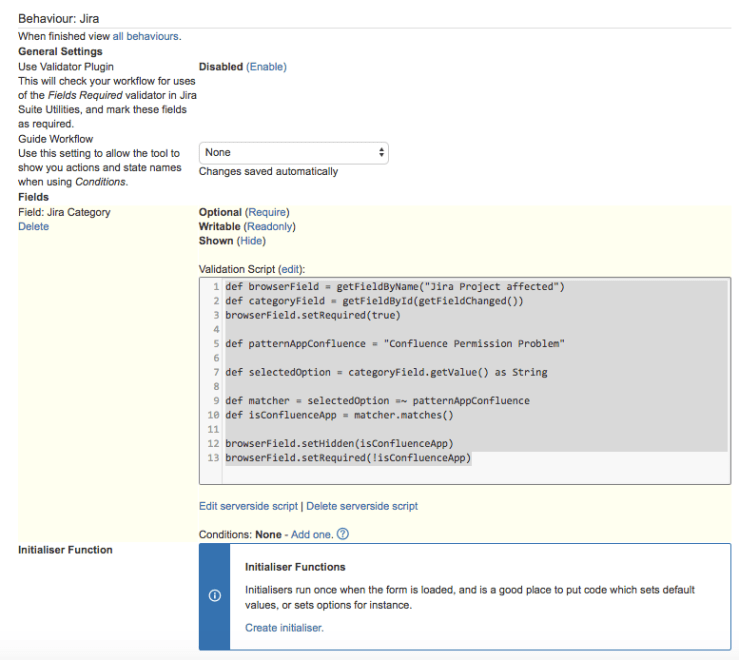Click script line defining browserField
This screenshot has width=739, height=660.
pyautogui.click(x=395, y=287)
